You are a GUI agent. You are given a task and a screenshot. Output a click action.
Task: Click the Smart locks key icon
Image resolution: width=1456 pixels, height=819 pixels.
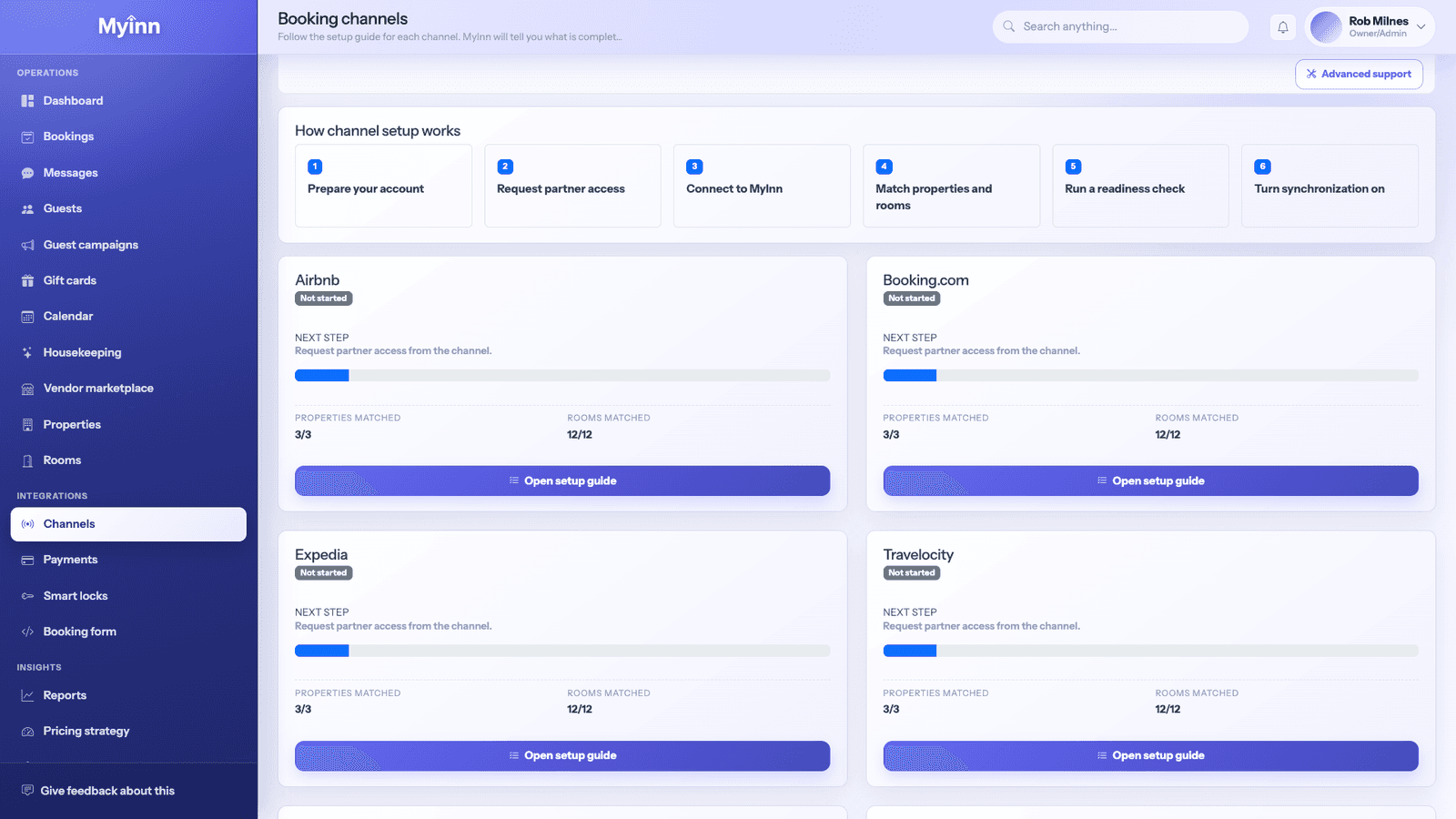tap(27, 596)
